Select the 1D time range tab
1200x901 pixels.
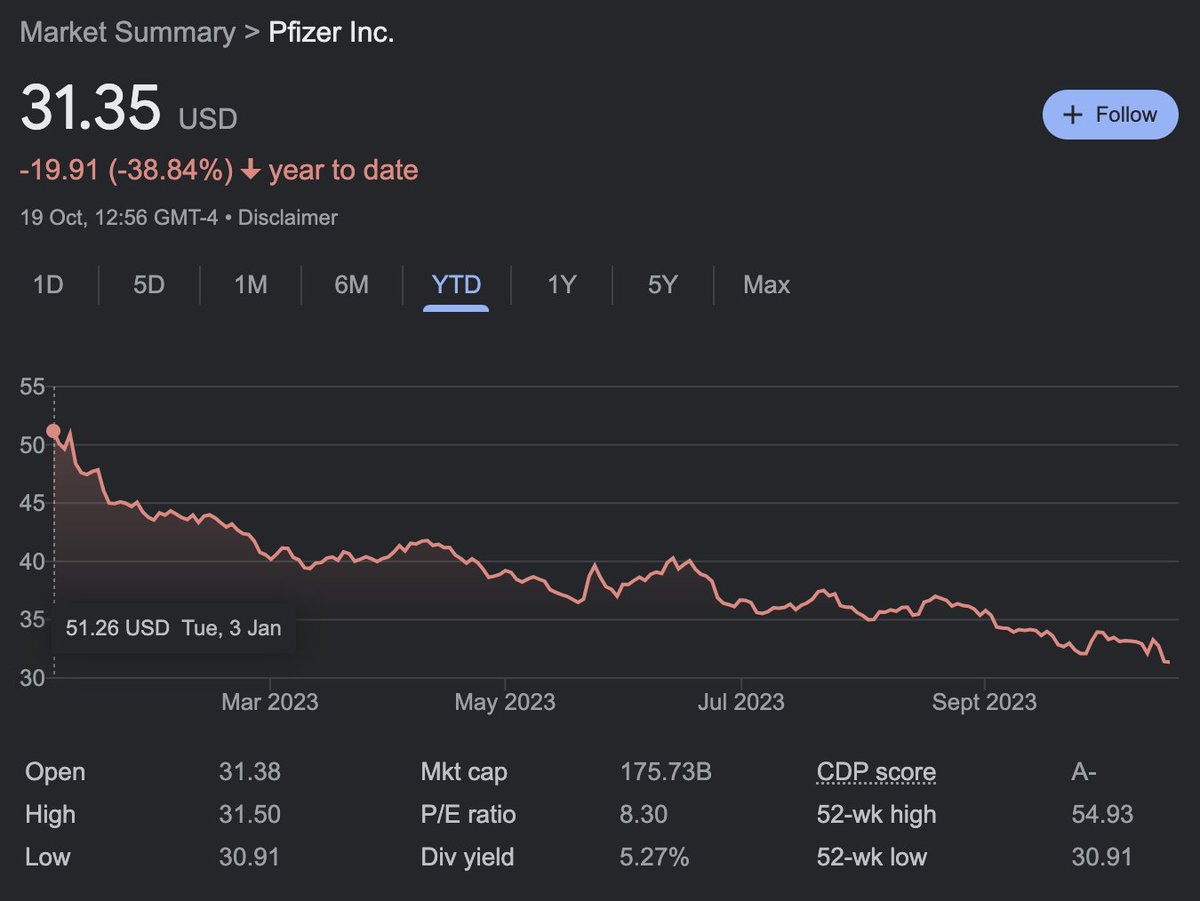pos(48,285)
